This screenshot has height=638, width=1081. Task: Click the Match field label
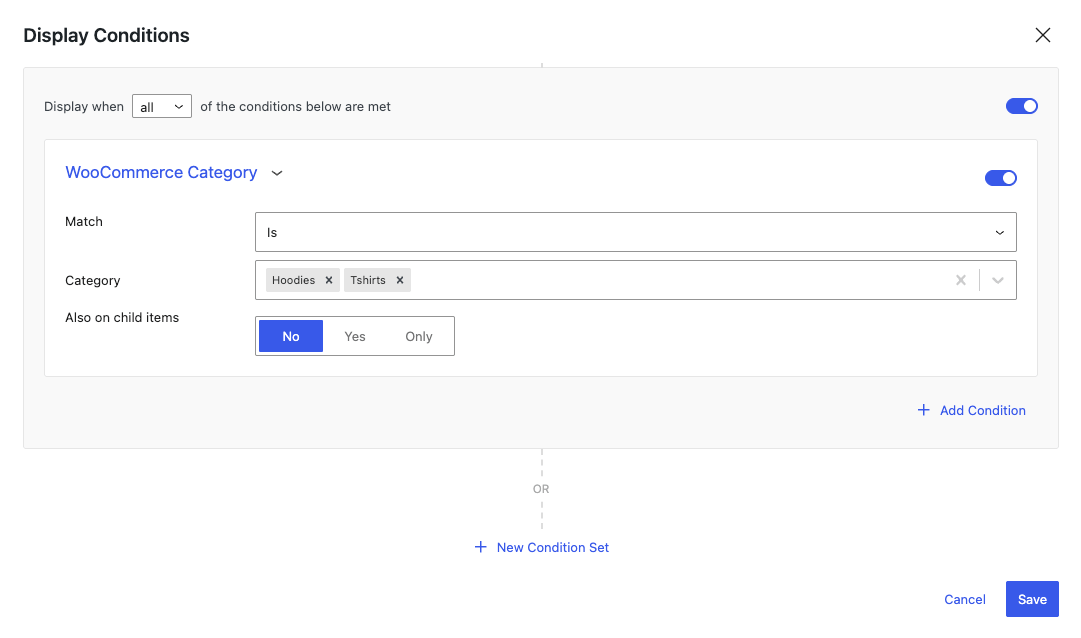tap(84, 221)
